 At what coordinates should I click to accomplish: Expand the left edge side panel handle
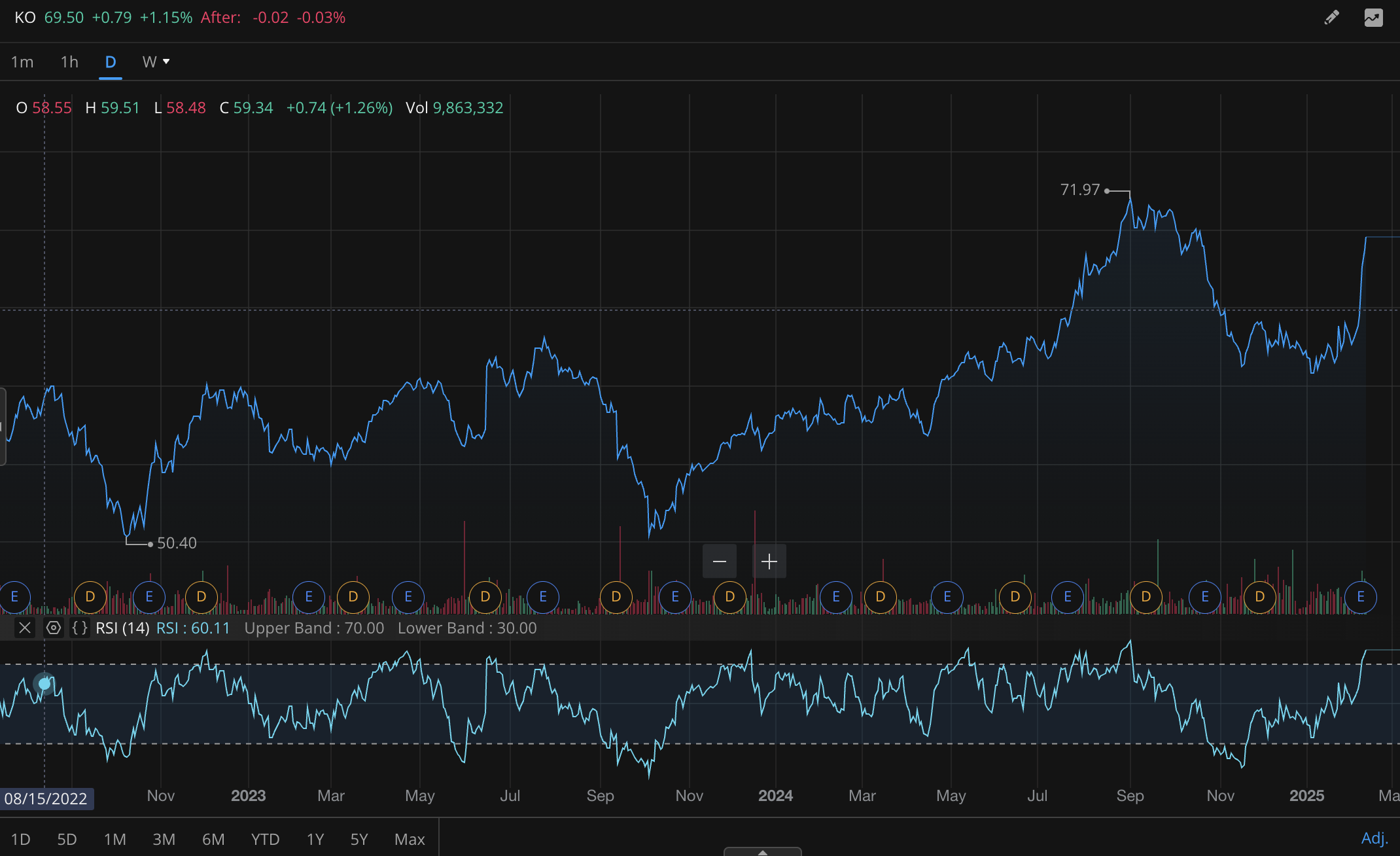pos(3,427)
